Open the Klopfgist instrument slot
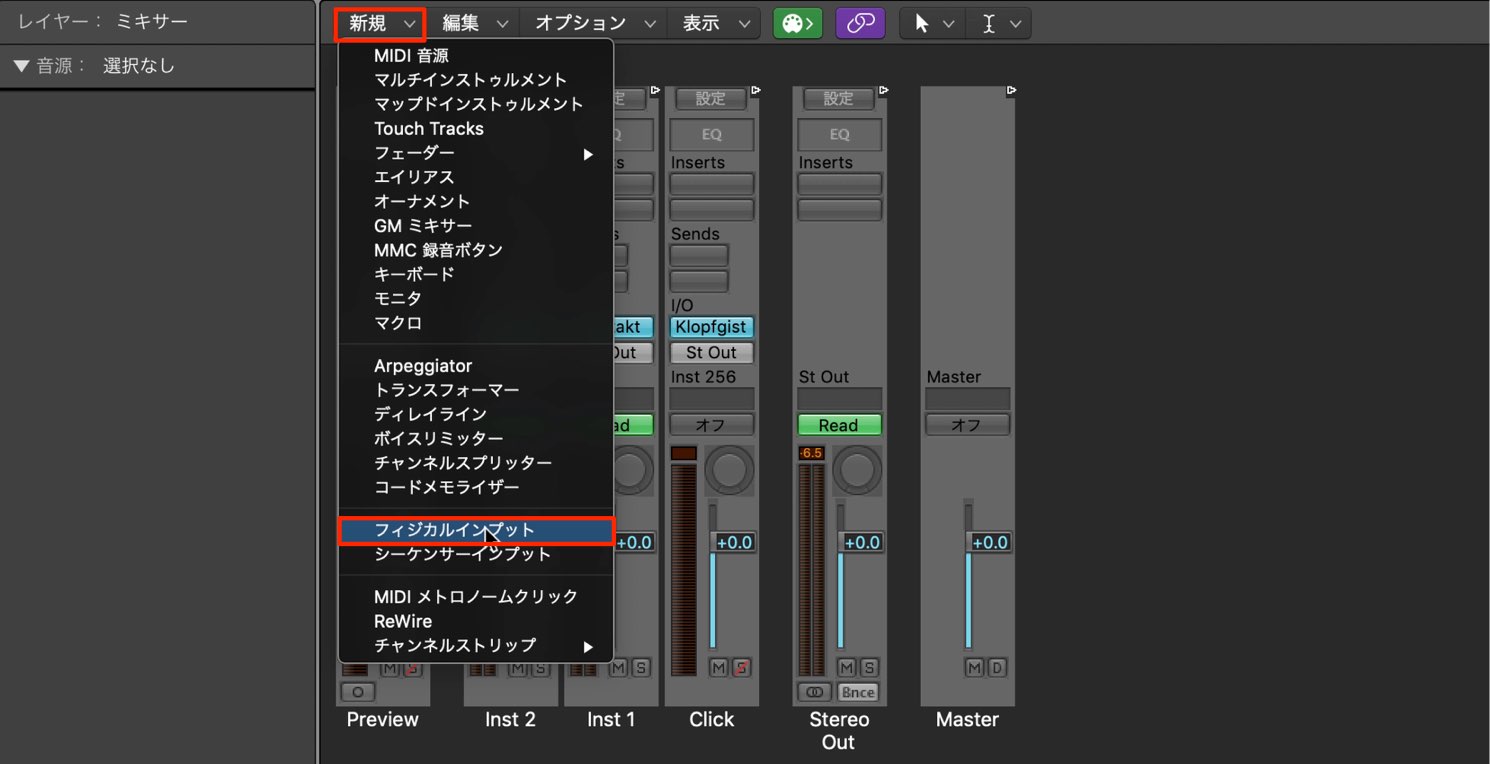Screen dimensions: 1490x764 pos(711,327)
